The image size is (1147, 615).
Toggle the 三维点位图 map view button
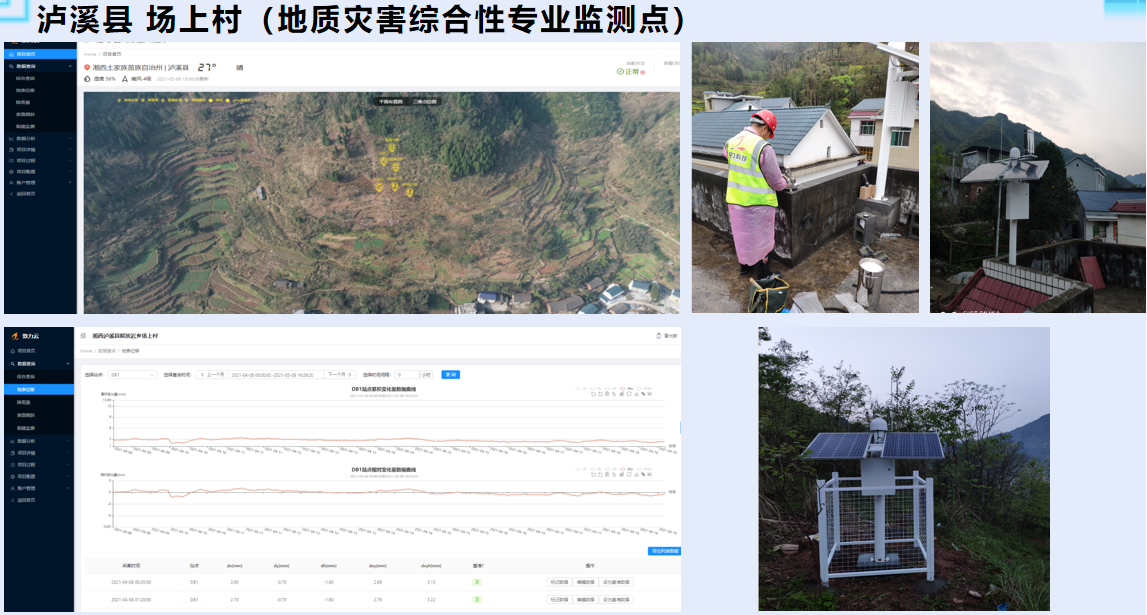424,102
